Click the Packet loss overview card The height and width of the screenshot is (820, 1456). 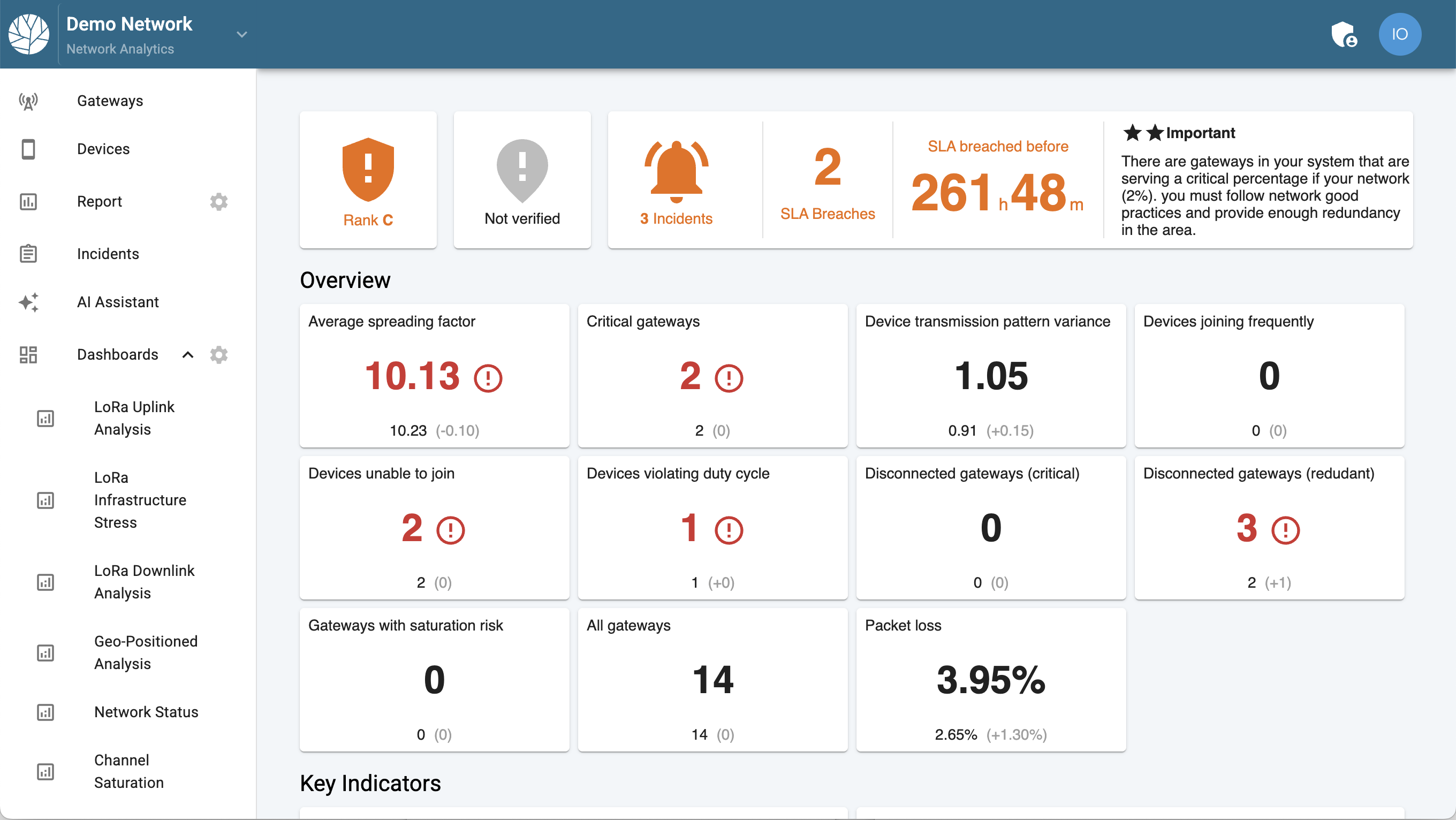pyautogui.click(x=990, y=680)
